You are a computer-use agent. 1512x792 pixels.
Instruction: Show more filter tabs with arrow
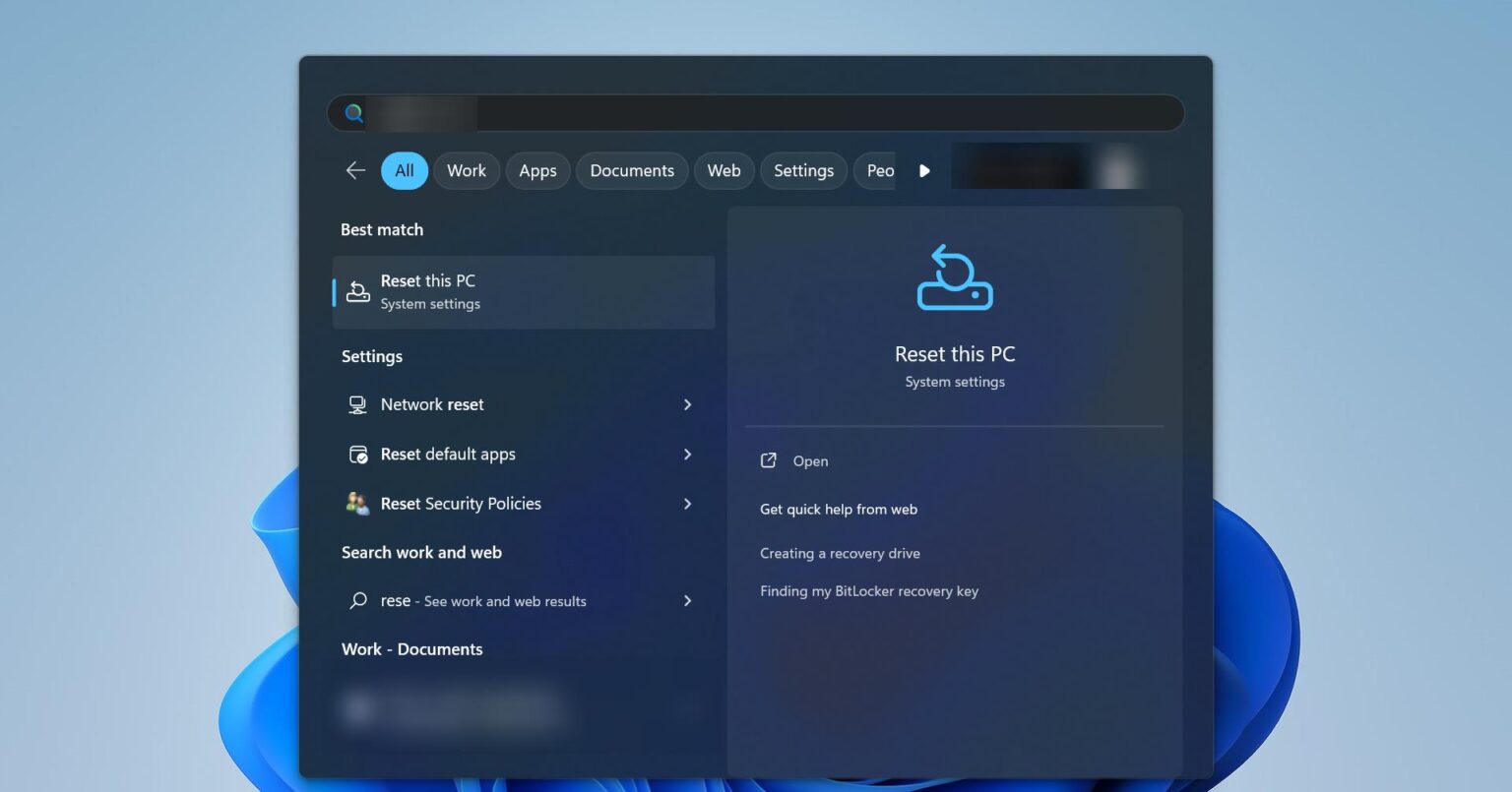(924, 171)
